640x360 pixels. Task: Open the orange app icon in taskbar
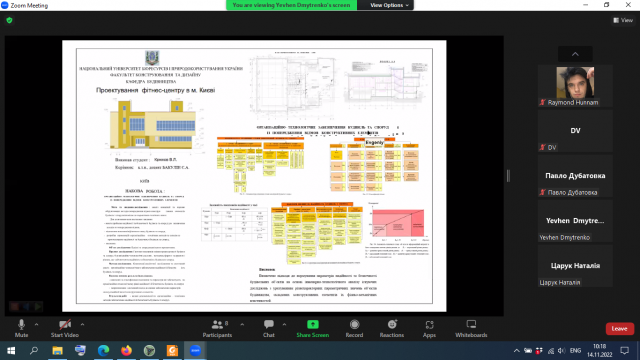tap(172, 351)
